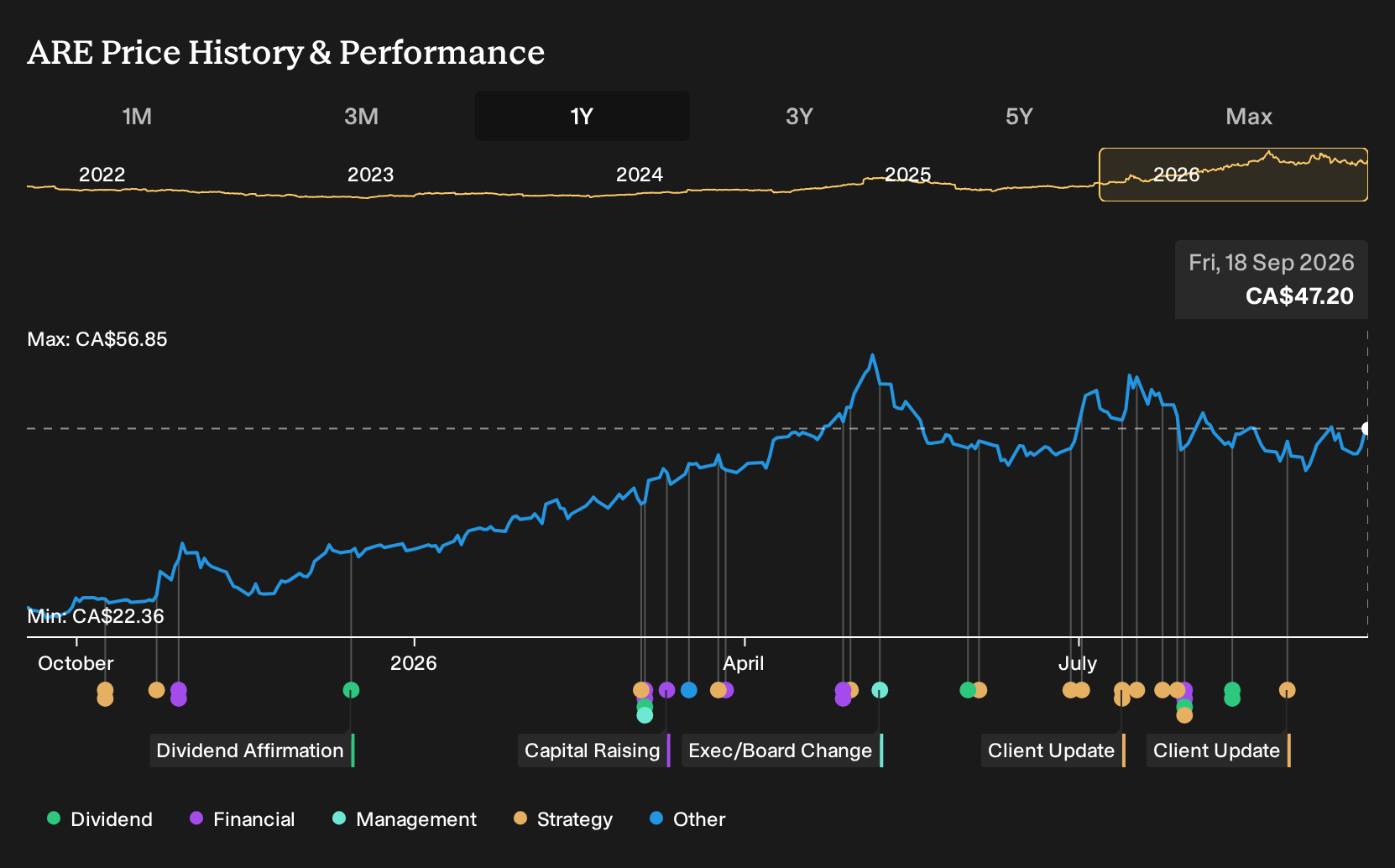Viewport: 1395px width, 868px height.
Task: Click the Min: CA$22.36 label
Action: tap(96, 616)
